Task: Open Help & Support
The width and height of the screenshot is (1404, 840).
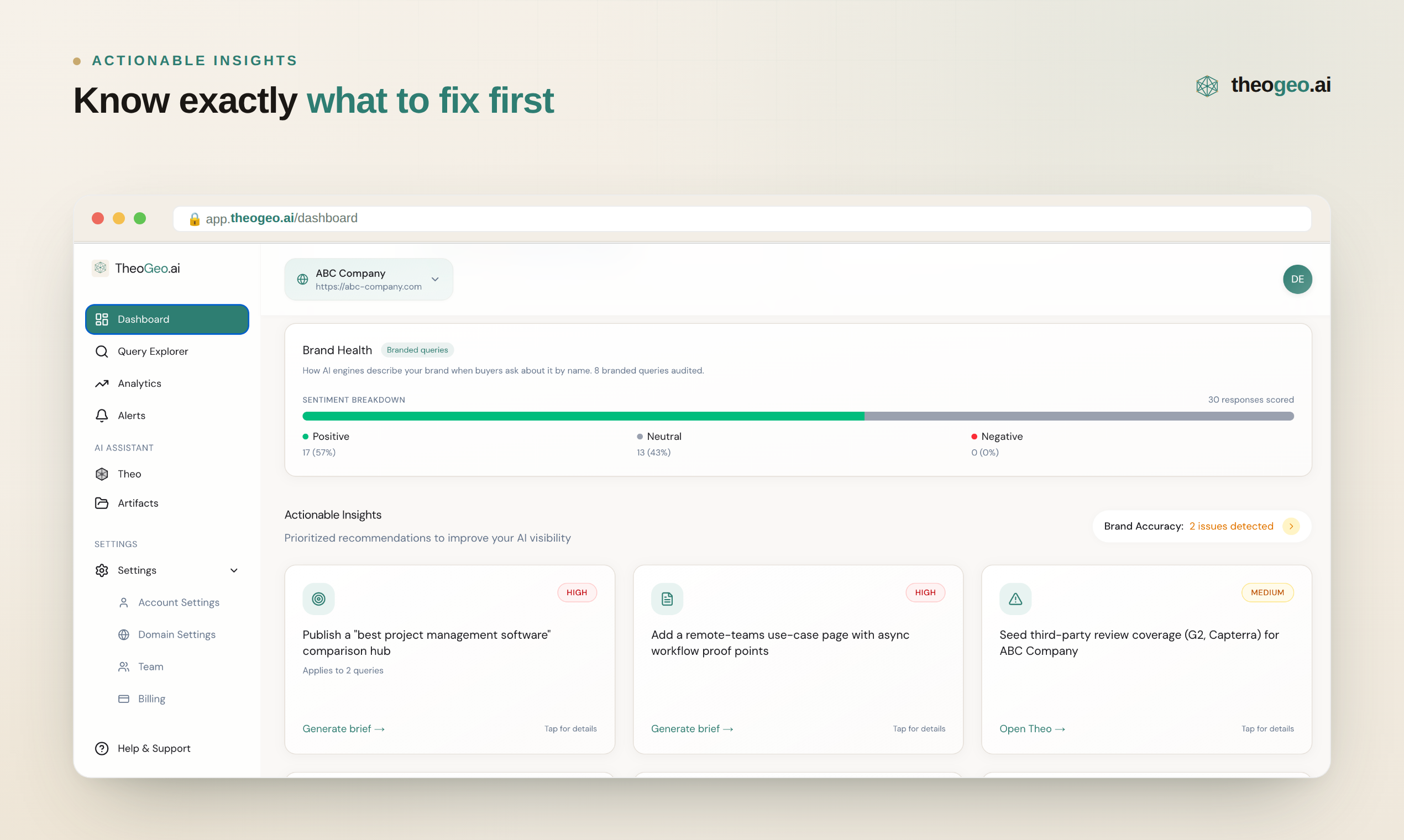Action: pyautogui.click(x=167, y=749)
